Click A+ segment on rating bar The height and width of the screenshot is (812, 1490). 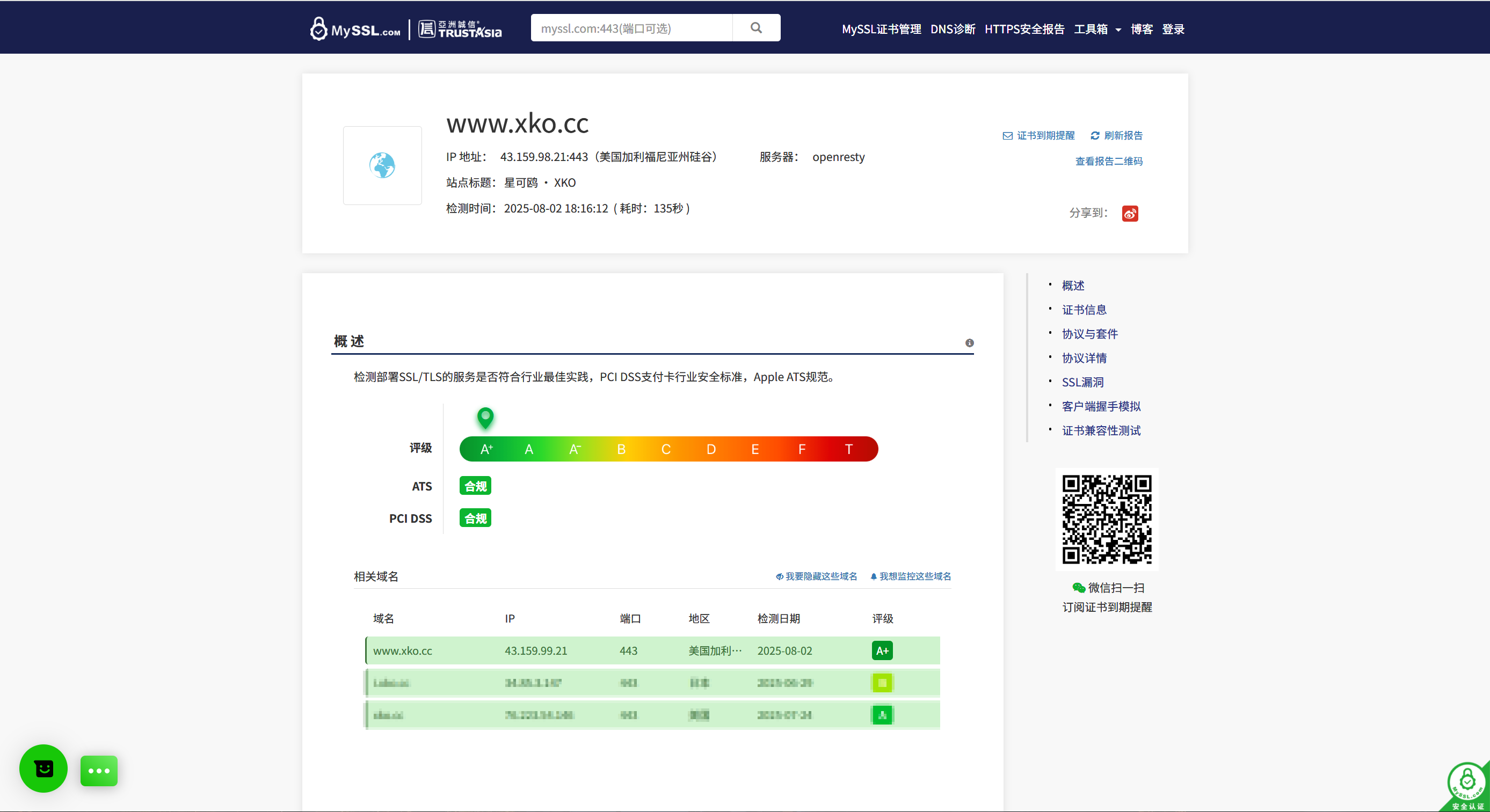486,449
